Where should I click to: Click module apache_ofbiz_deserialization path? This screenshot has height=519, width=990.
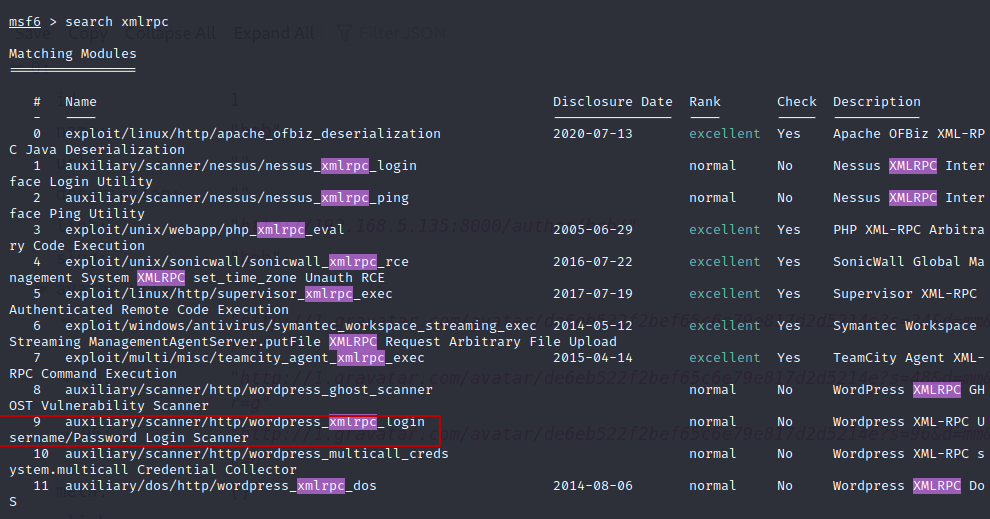click(253, 134)
